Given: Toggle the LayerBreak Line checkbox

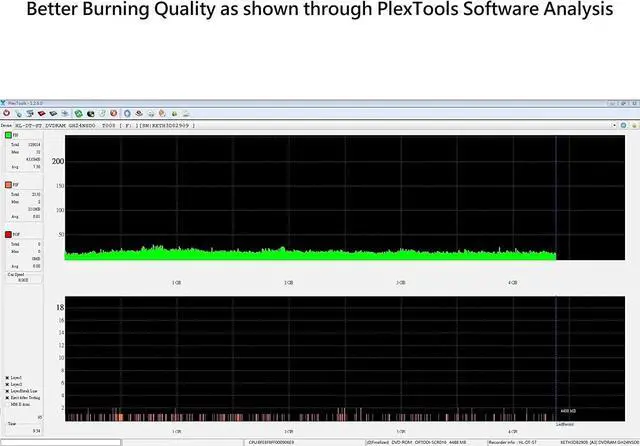Looking at the screenshot, I should click(x=7, y=391).
